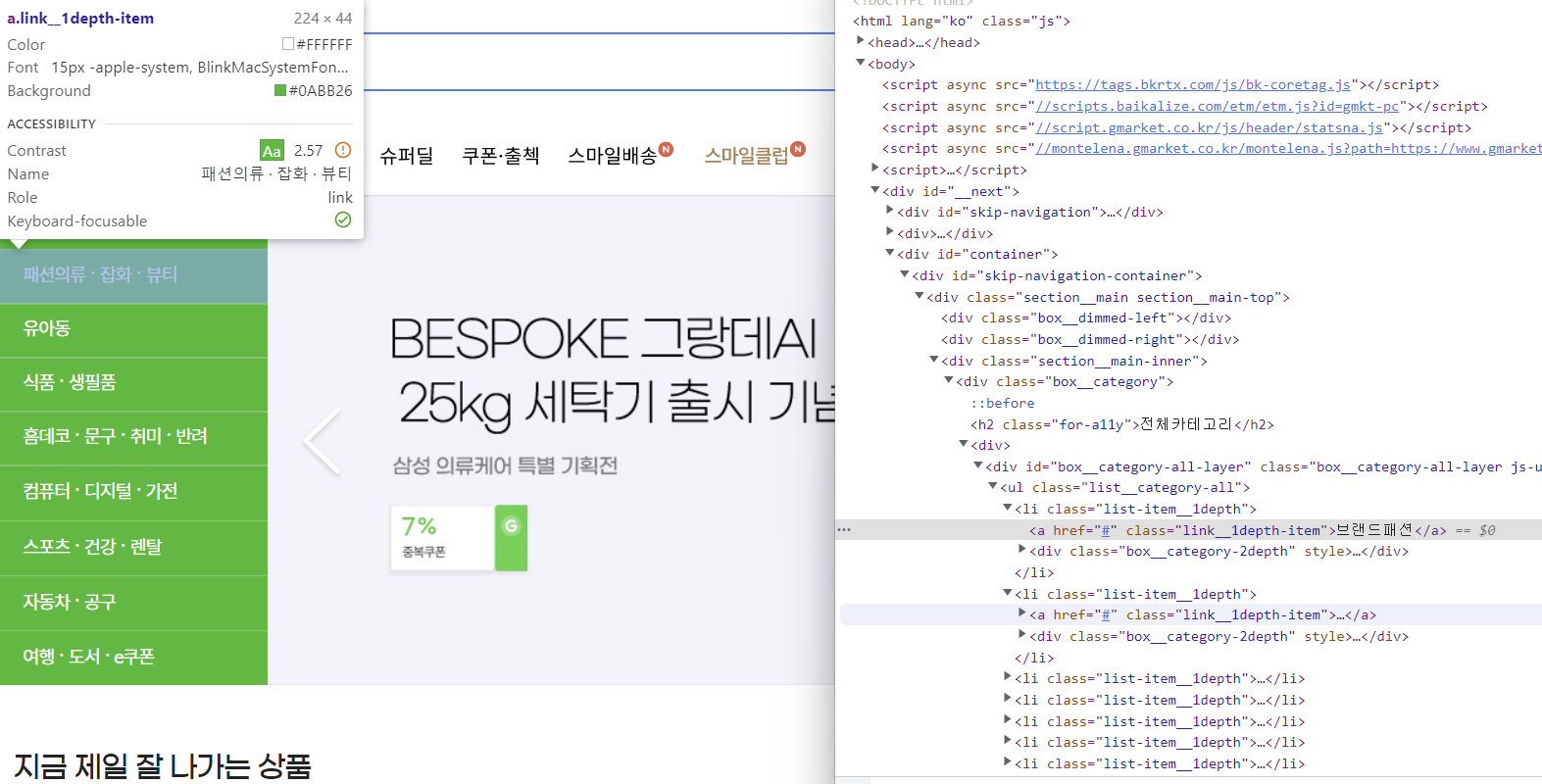Select the 유아동 category
The width and height of the screenshot is (1542, 784).
coord(133,330)
